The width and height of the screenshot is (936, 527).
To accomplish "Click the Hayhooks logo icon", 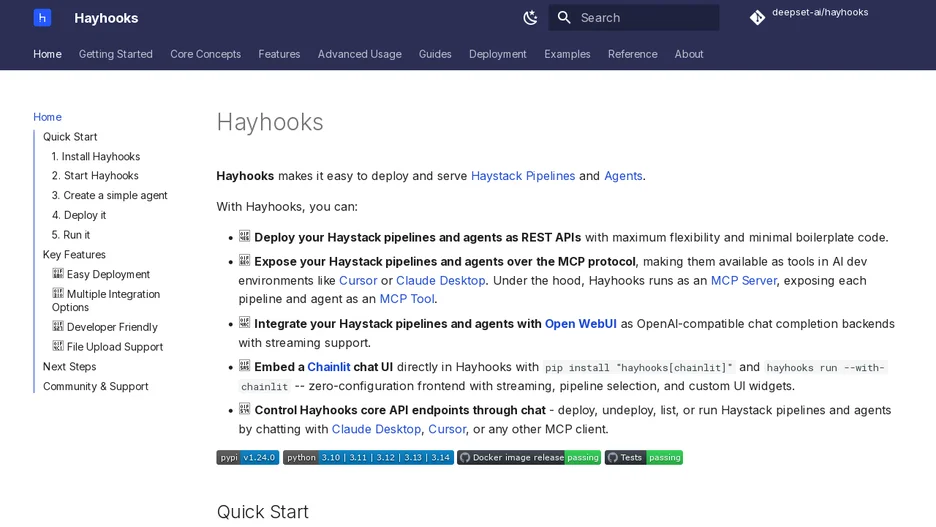I will [x=42, y=18].
